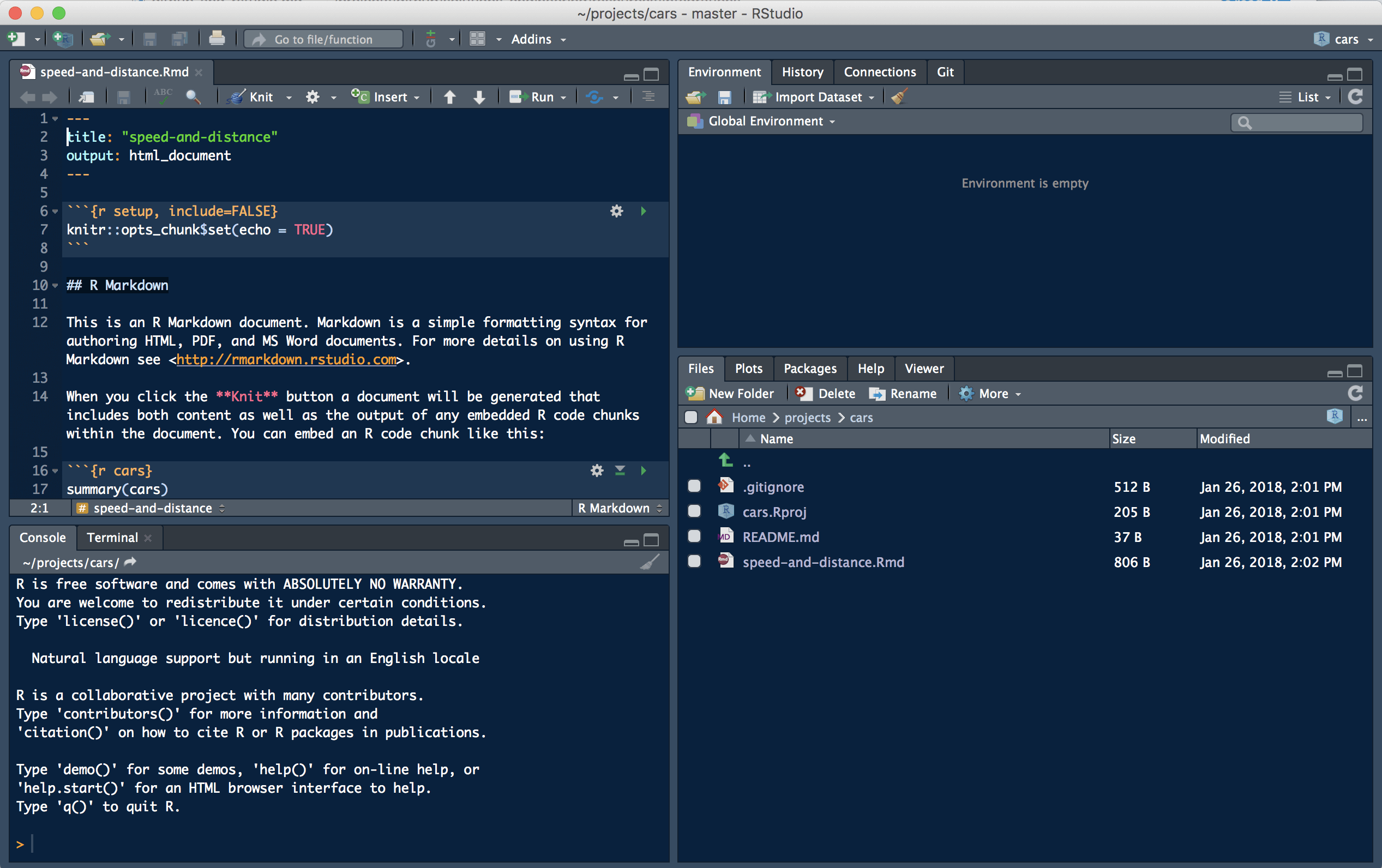Viewport: 1382px width, 868px height.
Task: Click the Connections tab in top-right panel
Action: (x=878, y=71)
